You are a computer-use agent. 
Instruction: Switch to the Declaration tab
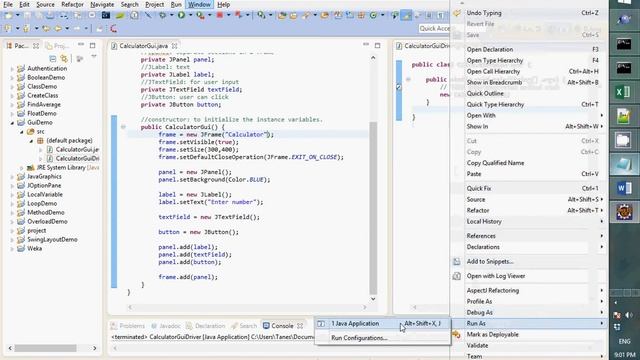[x=206, y=326]
